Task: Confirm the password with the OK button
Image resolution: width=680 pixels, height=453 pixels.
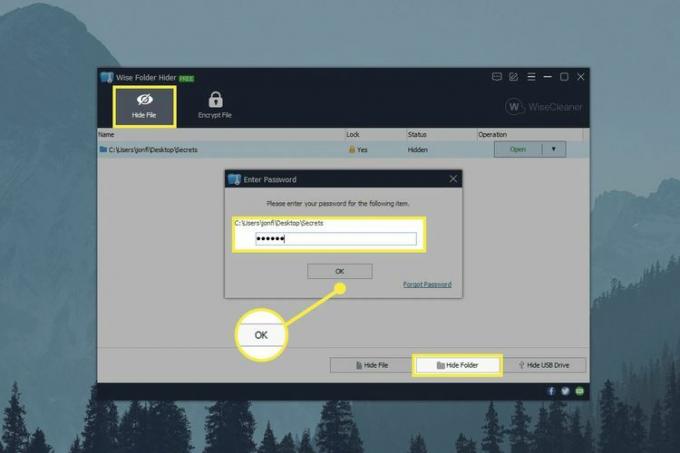Action: pos(340,271)
